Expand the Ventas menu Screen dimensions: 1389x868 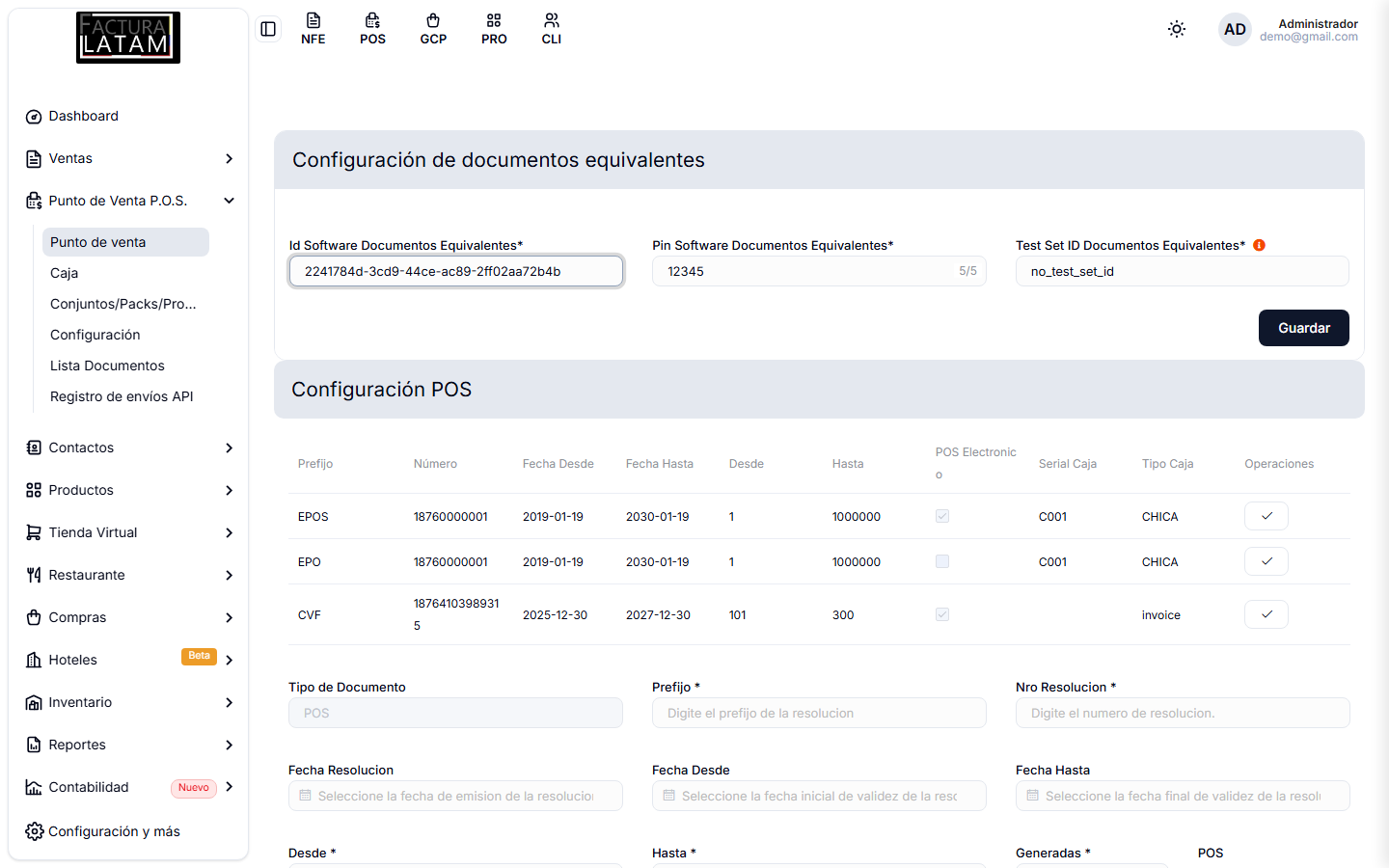[129, 158]
